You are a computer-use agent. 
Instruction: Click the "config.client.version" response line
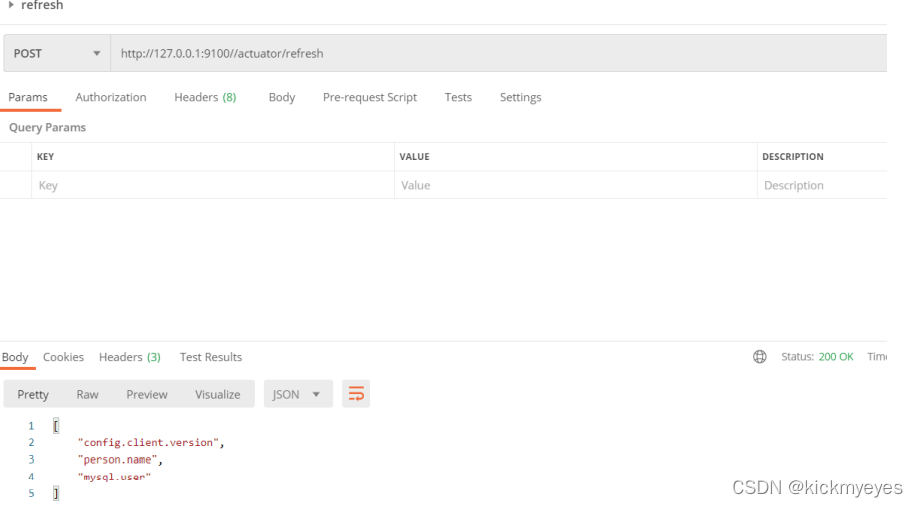[151, 443]
